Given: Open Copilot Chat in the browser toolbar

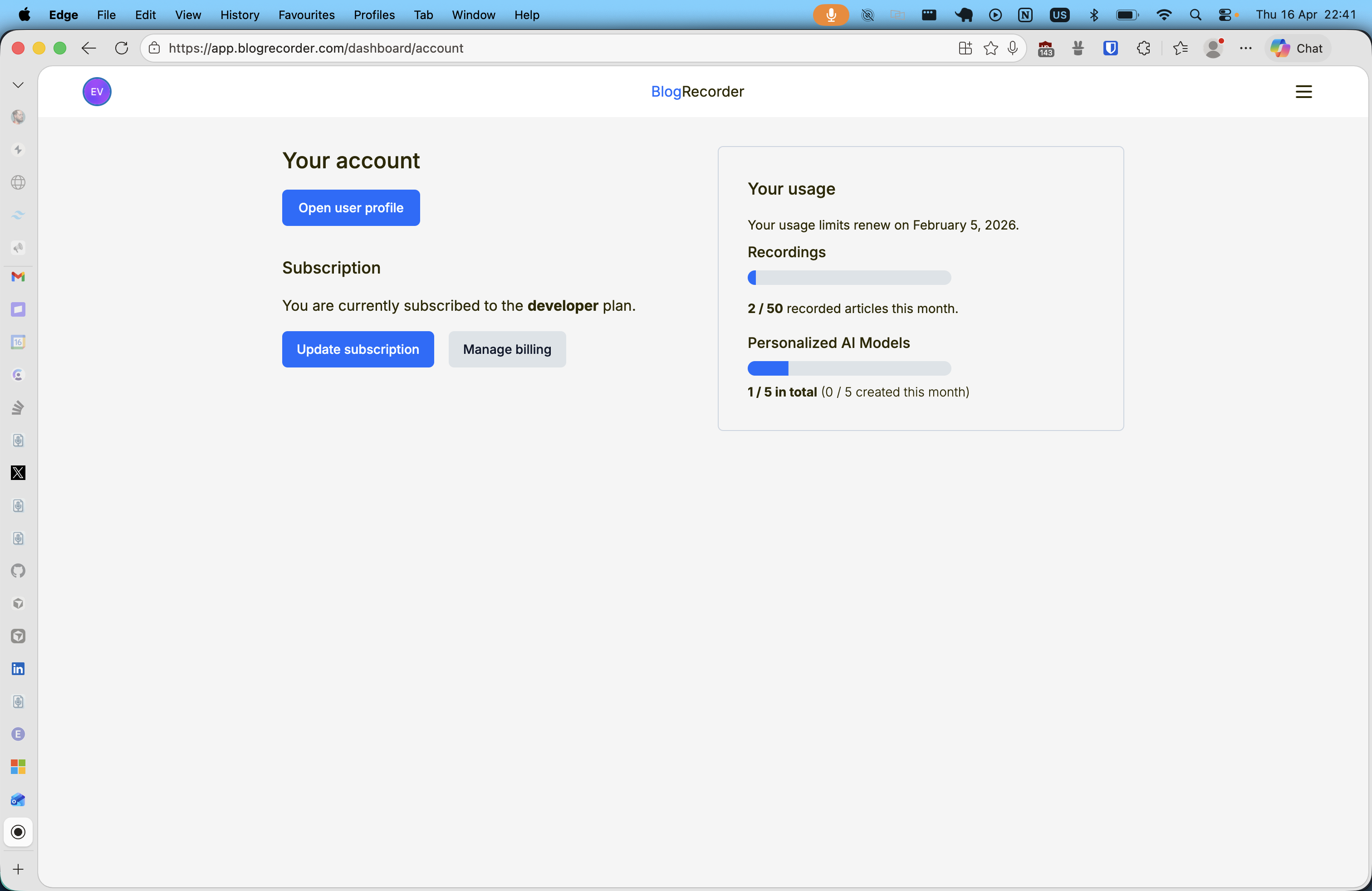Looking at the screenshot, I should click(1297, 48).
